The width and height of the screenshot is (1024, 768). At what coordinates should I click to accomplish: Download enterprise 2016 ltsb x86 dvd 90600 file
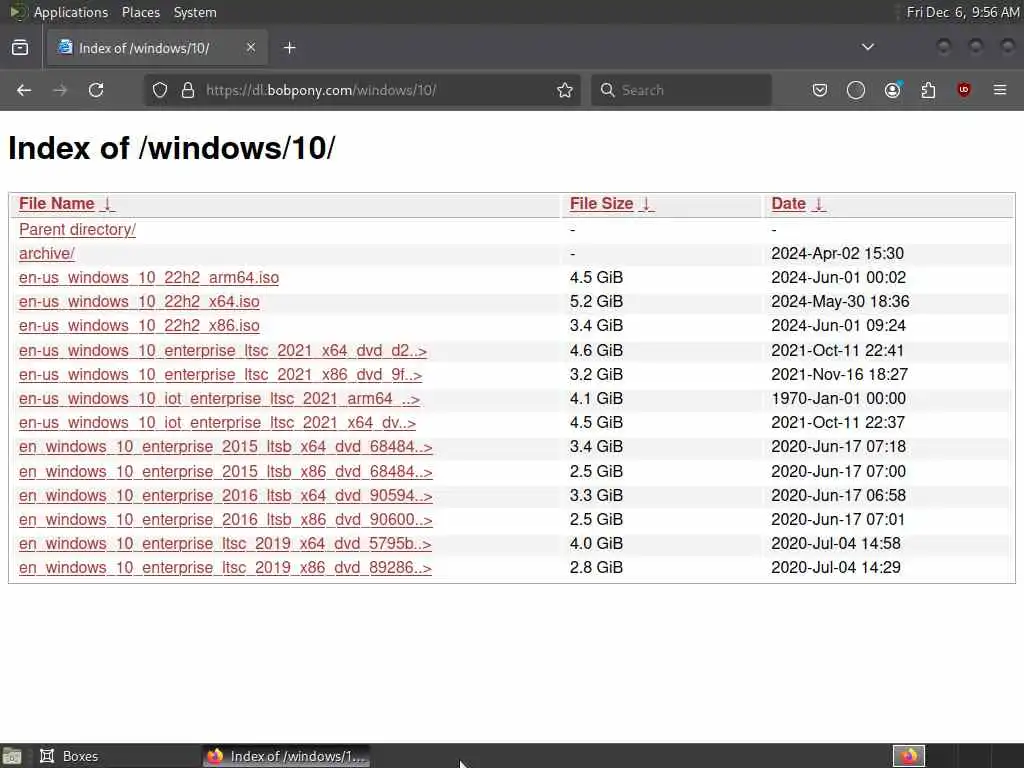tap(226, 520)
